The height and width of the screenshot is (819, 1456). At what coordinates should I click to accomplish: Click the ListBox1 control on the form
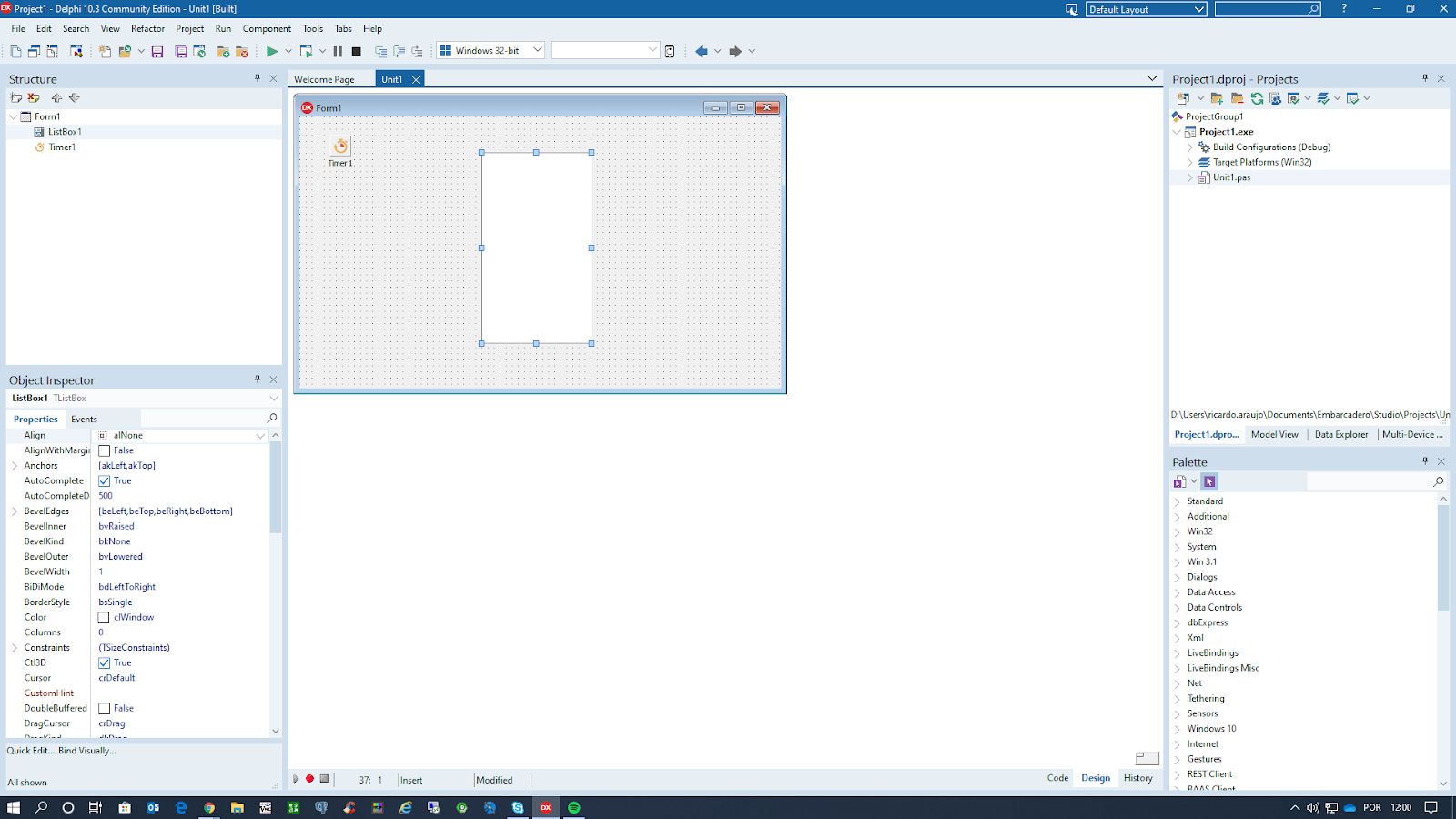coord(536,248)
